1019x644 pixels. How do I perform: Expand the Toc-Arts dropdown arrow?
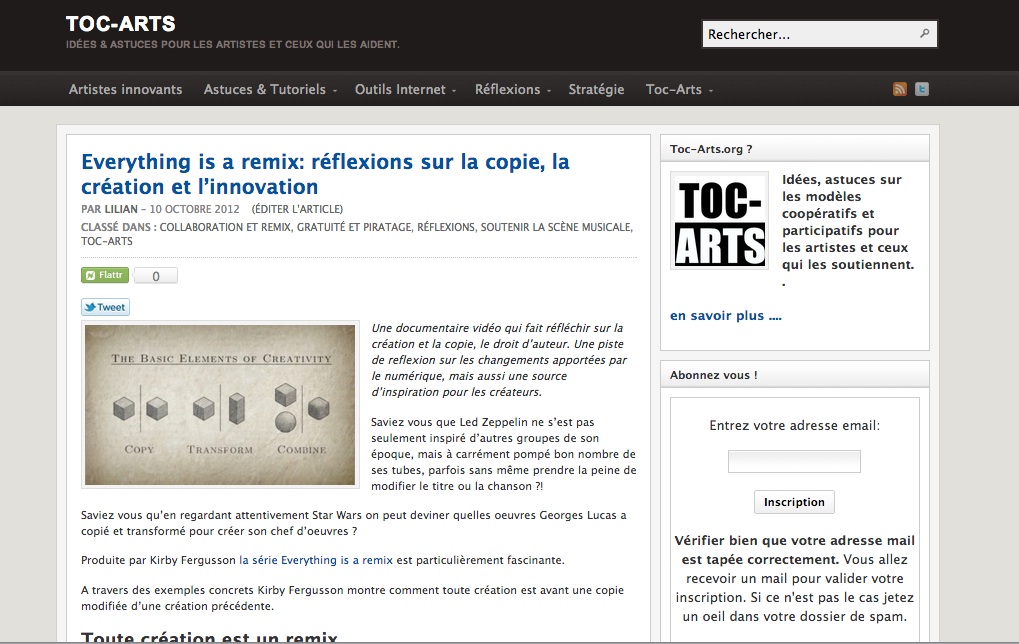(711, 91)
